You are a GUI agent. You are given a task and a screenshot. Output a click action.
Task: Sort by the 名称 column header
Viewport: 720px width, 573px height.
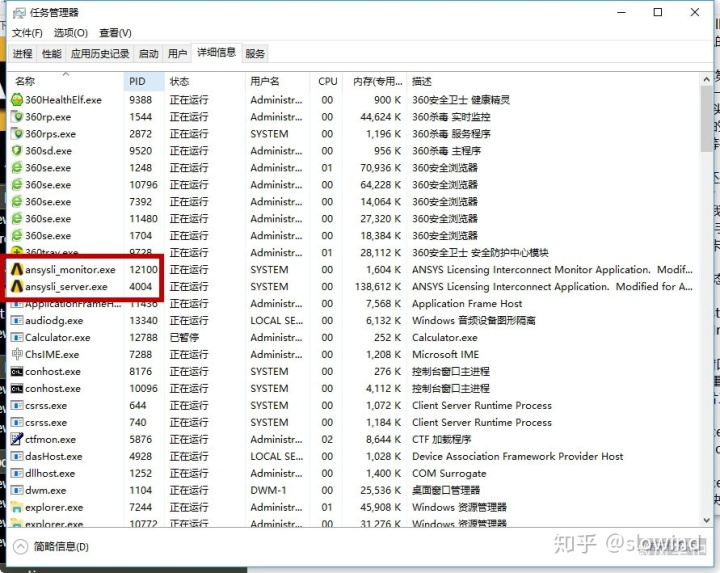[x=65, y=81]
